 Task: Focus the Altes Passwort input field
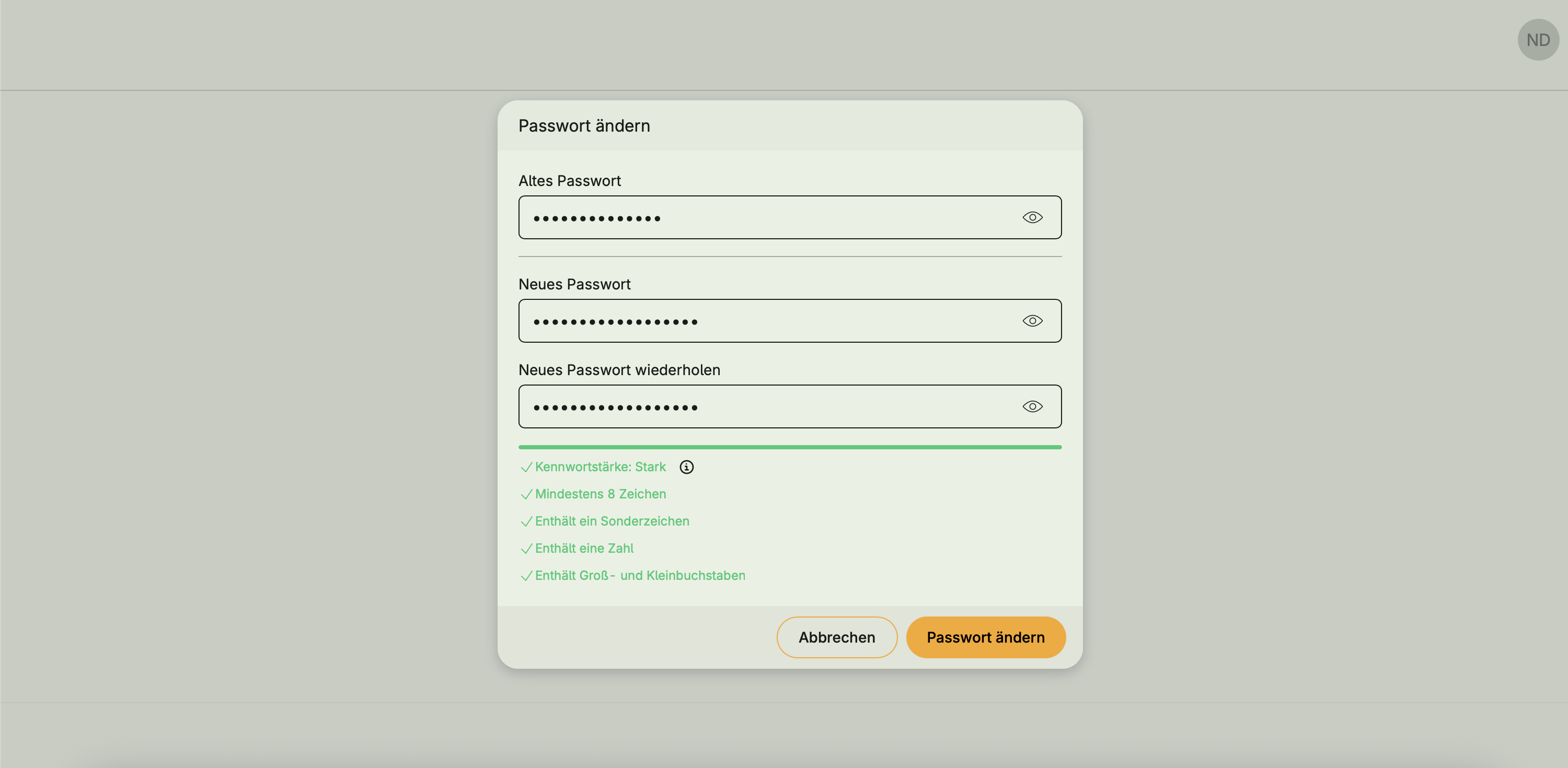point(767,217)
